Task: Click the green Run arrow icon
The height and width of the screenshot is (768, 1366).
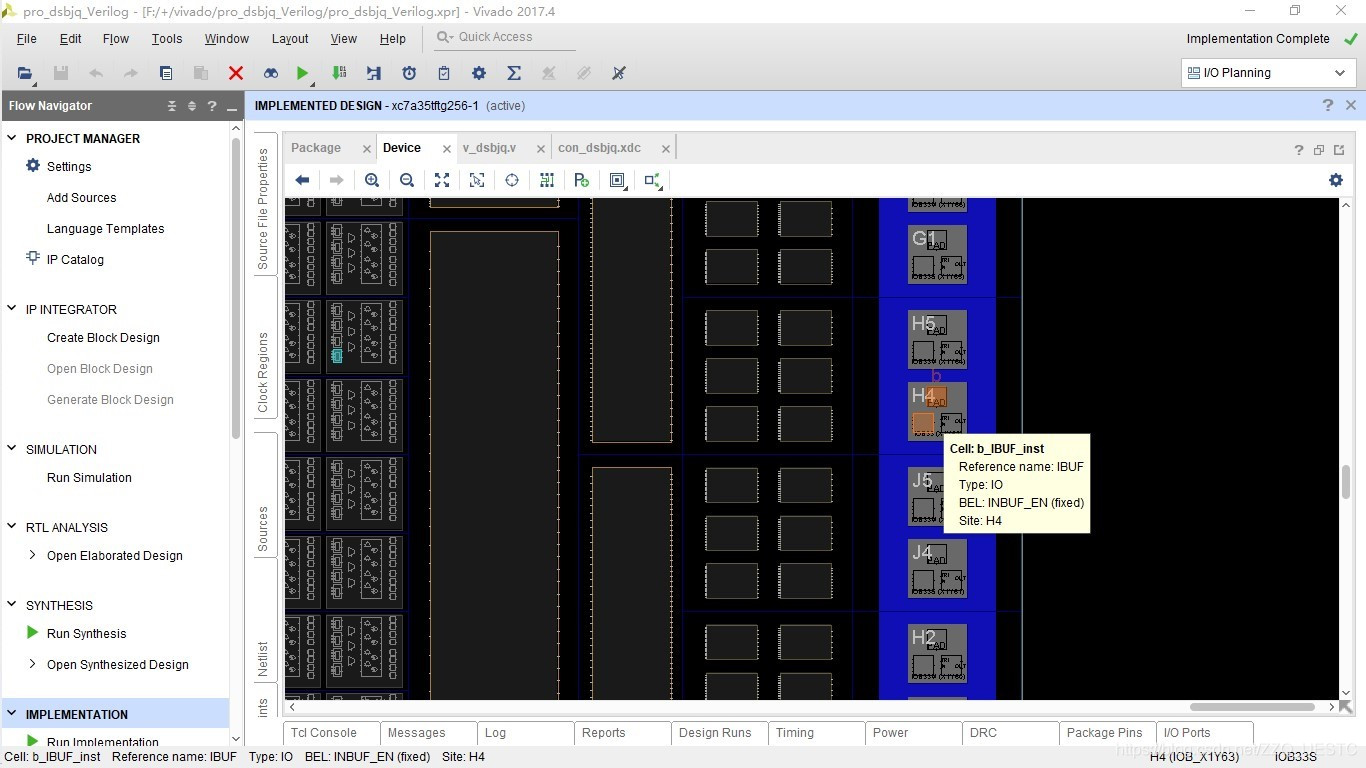Action: (x=303, y=73)
